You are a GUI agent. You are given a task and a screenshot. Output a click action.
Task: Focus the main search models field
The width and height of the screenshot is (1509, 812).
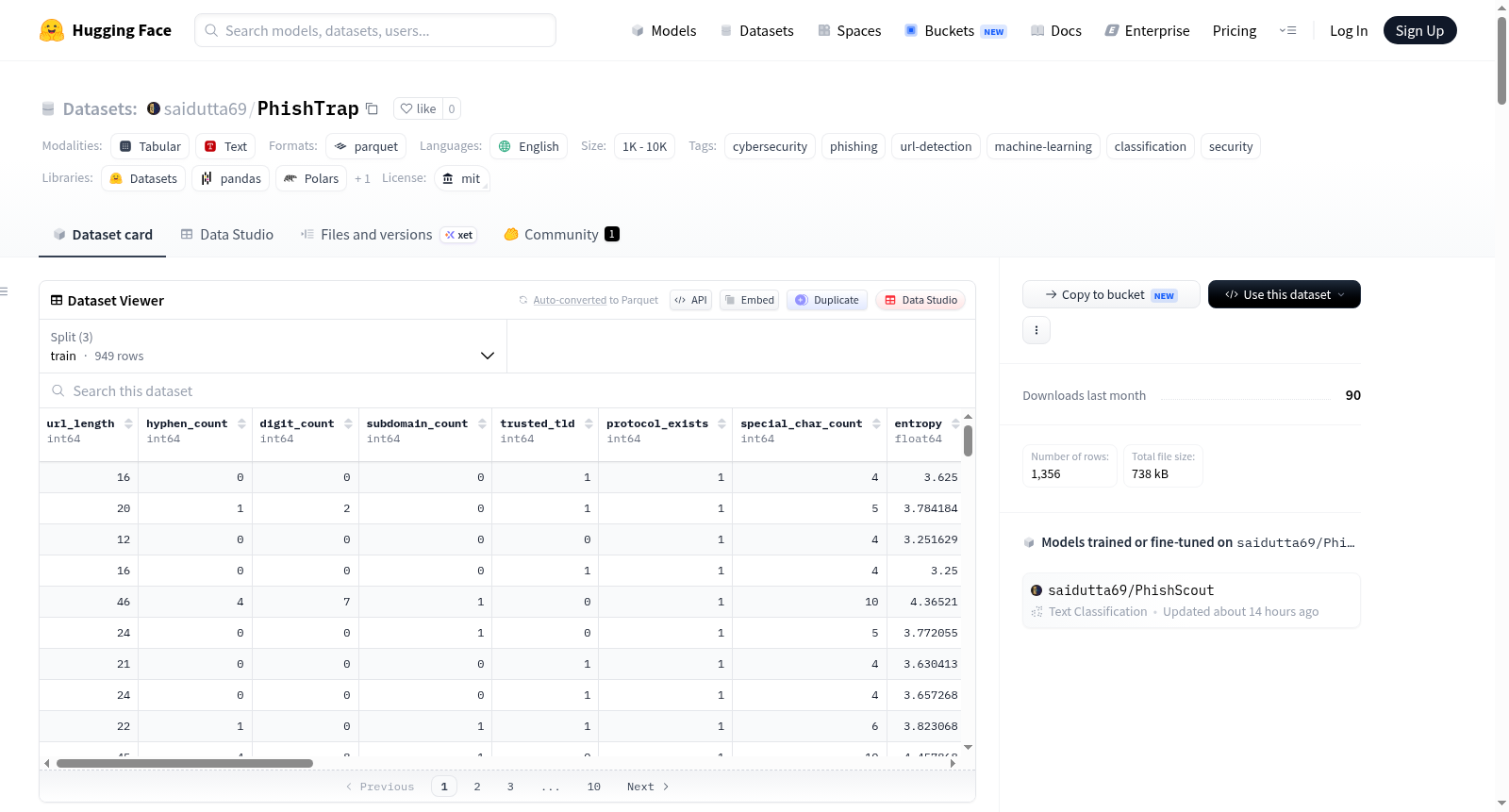(x=375, y=30)
